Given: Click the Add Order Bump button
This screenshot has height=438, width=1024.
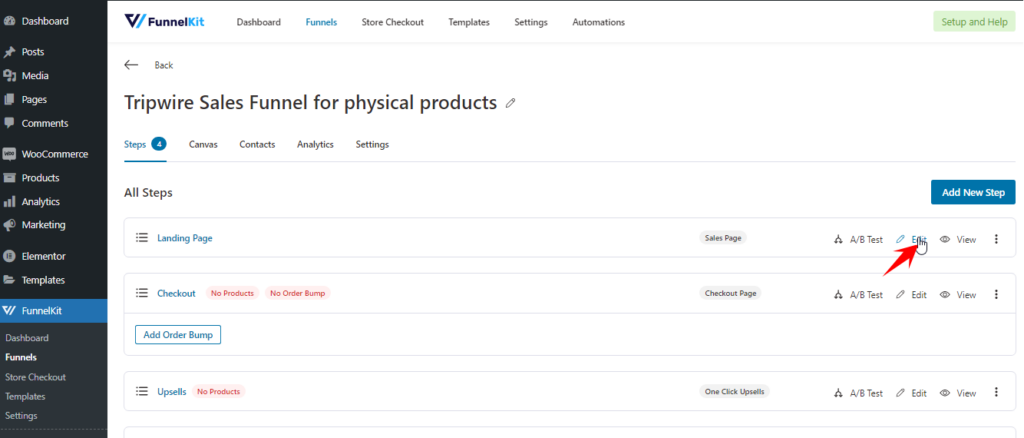Looking at the screenshot, I should tap(178, 334).
